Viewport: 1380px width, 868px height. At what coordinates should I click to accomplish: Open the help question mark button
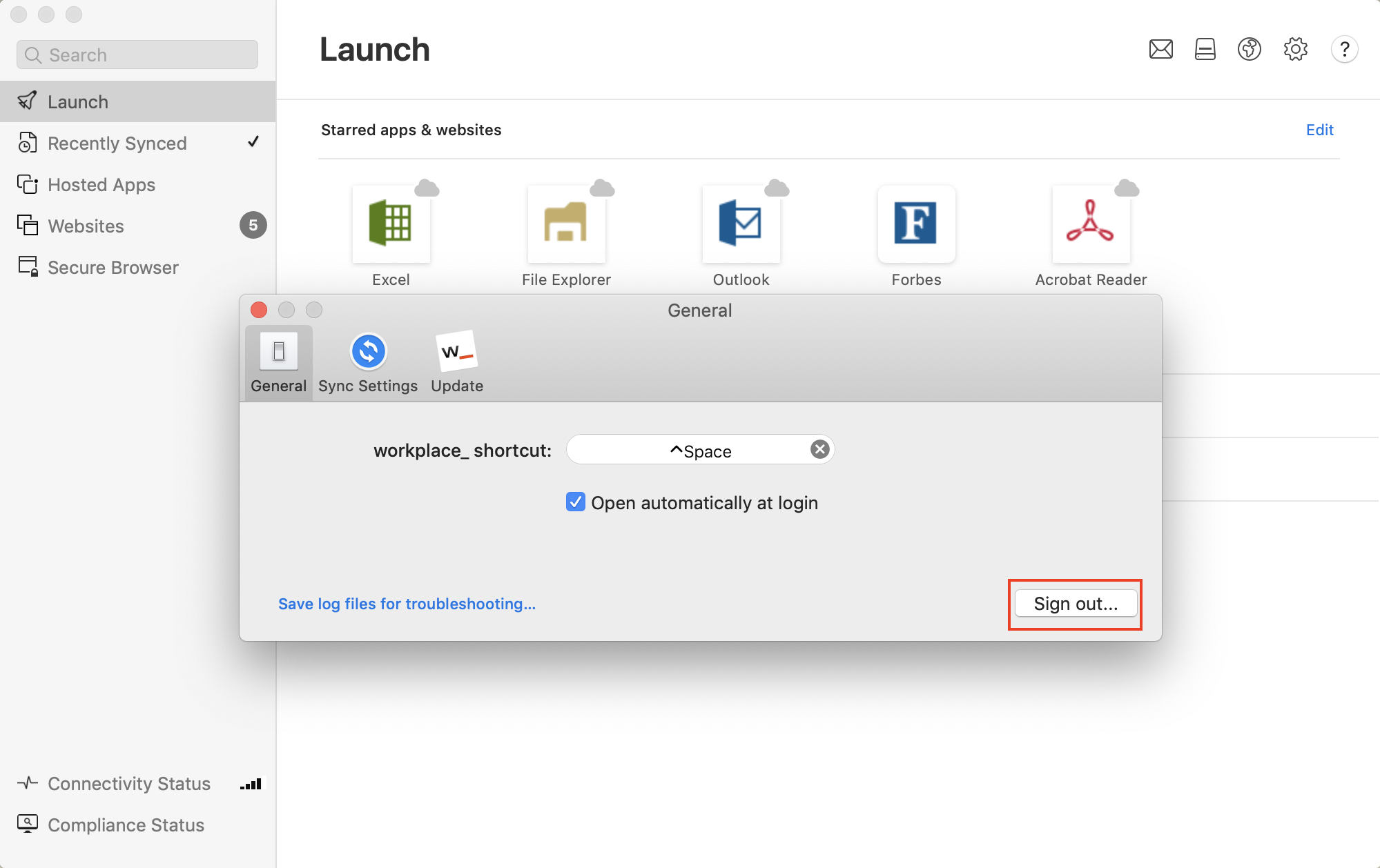tap(1344, 49)
